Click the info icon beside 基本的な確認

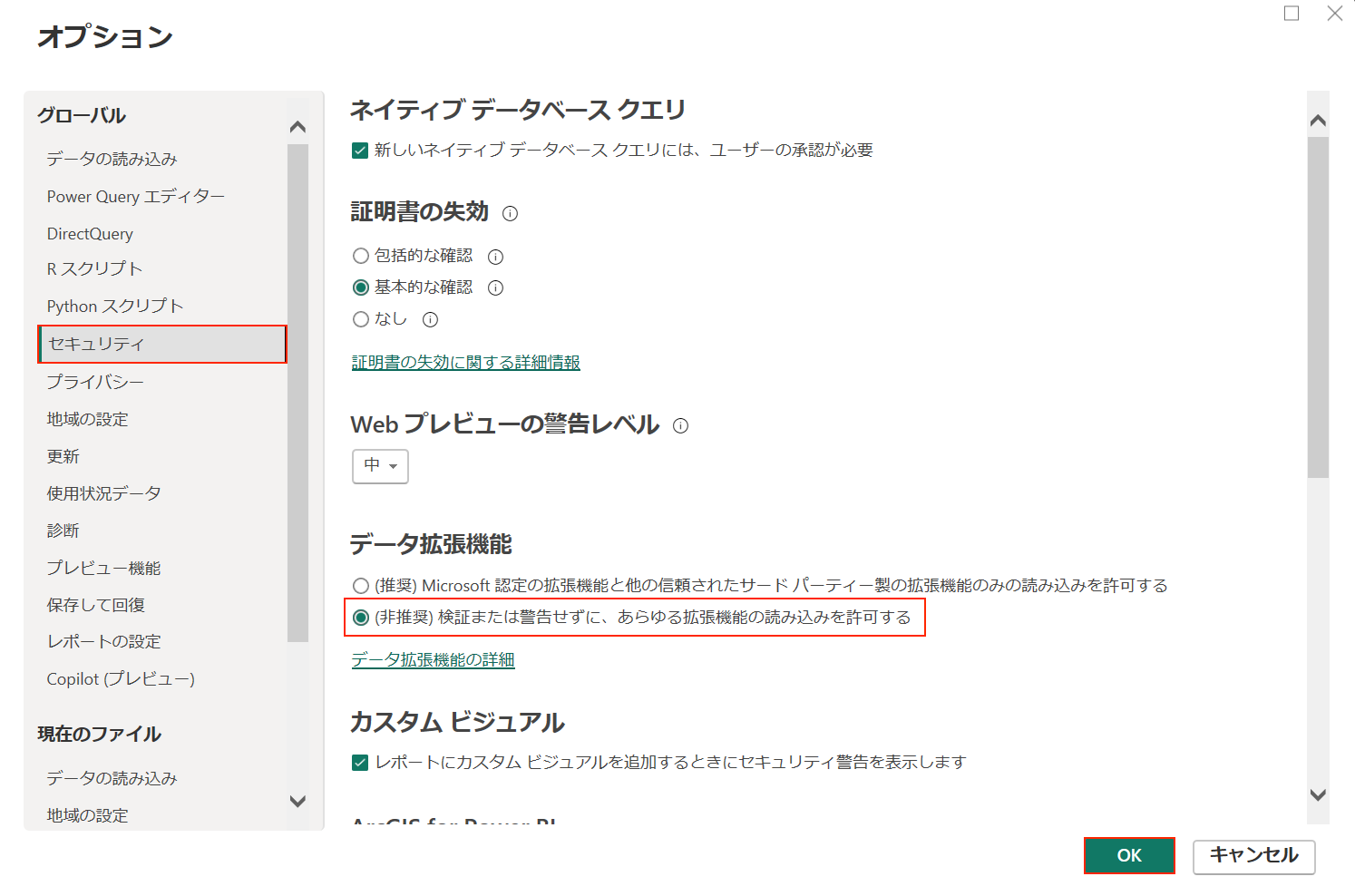pyautogui.click(x=495, y=287)
